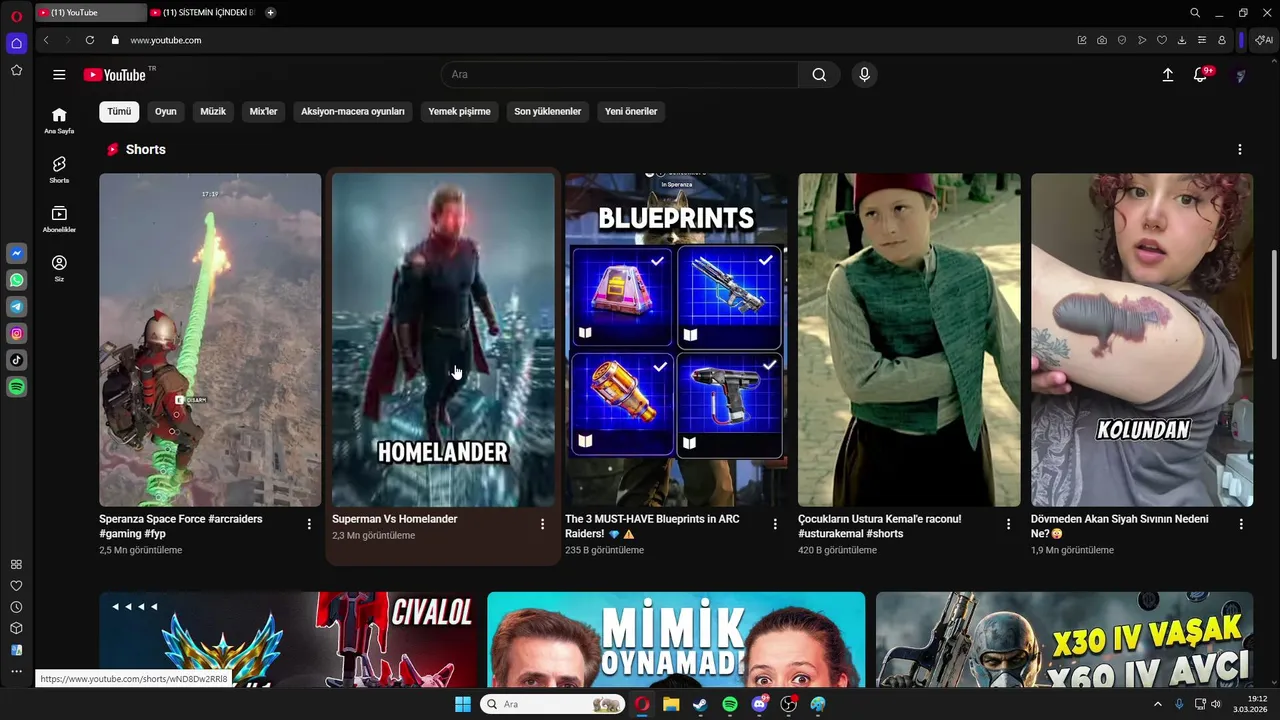Open Çocukların Ustura Kemal'e raconu title
The width and height of the screenshot is (1280, 720).
[x=880, y=526]
